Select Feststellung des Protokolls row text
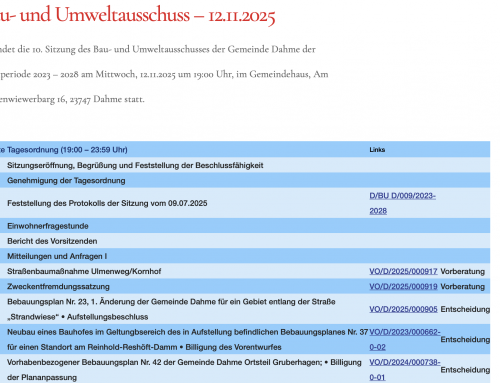 tap(107, 203)
